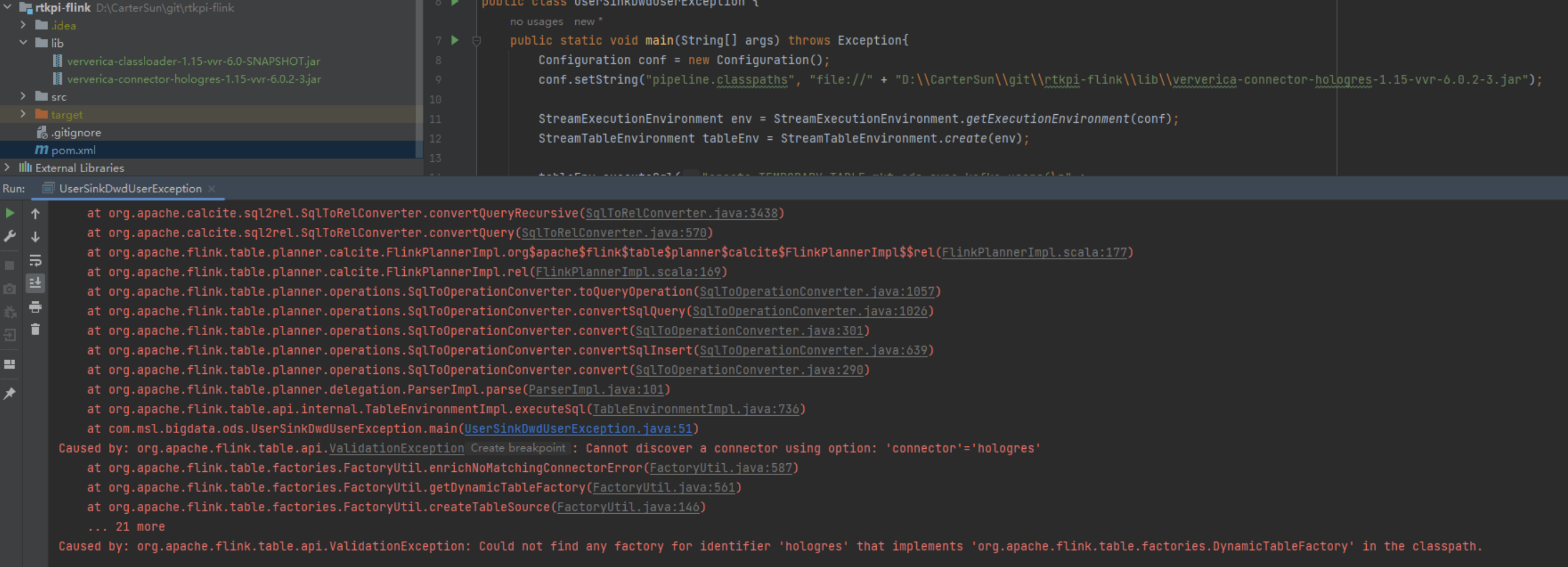The image size is (1568, 567).
Task: Open SqlToOperationConverter.java:639 link
Action: point(814,350)
